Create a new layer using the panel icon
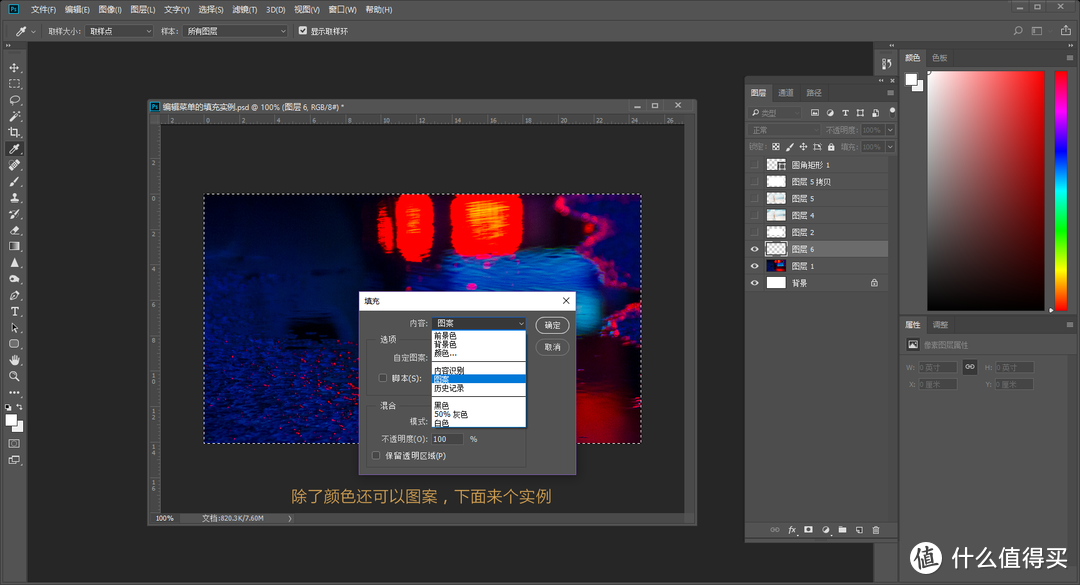The height and width of the screenshot is (585, 1080). (859, 529)
